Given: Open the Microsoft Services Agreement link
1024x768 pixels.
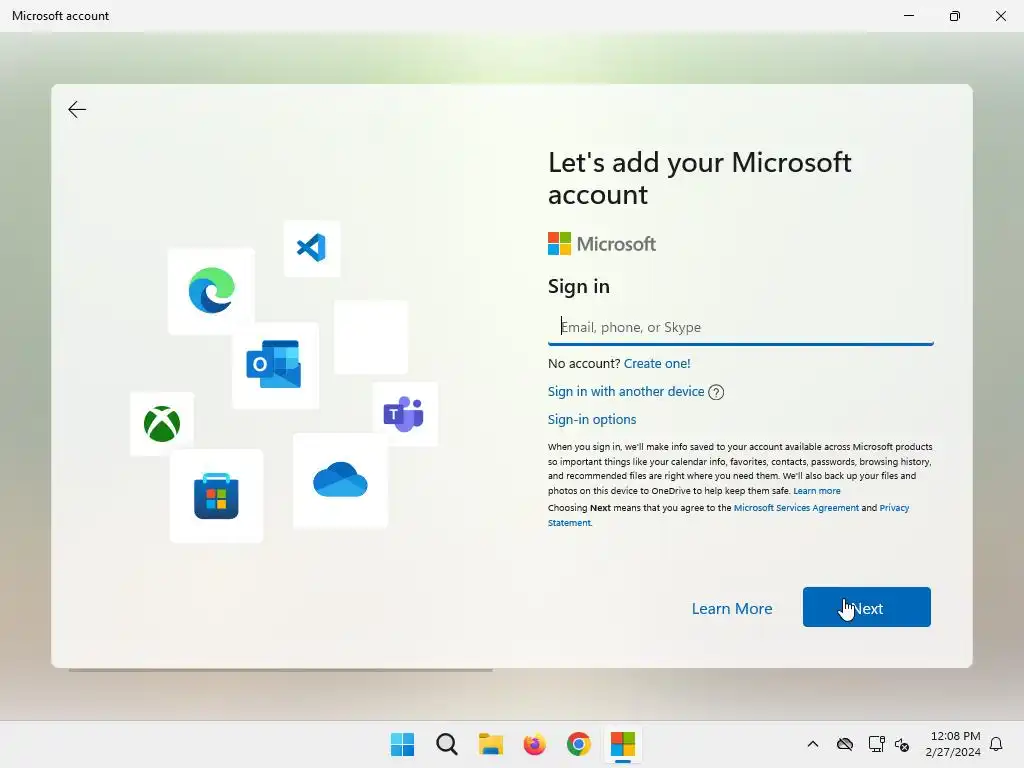Looking at the screenshot, I should pyautogui.click(x=796, y=507).
